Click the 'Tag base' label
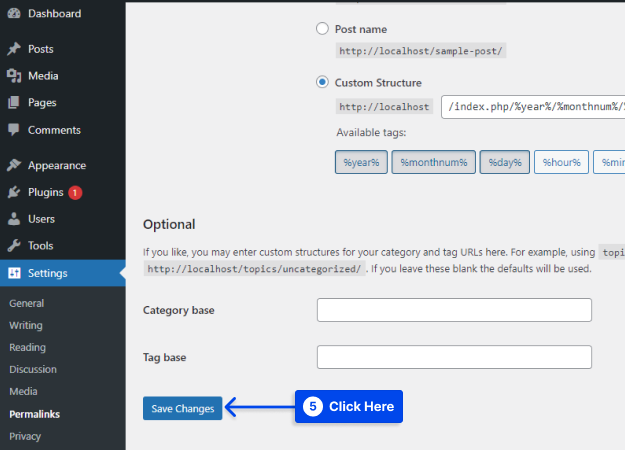Image resolution: width=625 pixels, height=450 pixels. (x=165, y=358)
